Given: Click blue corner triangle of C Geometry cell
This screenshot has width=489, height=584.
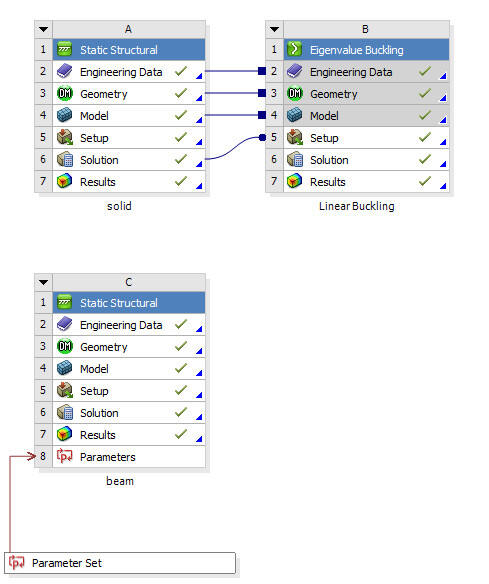Looking at the screenshot, I should [199, 351].
